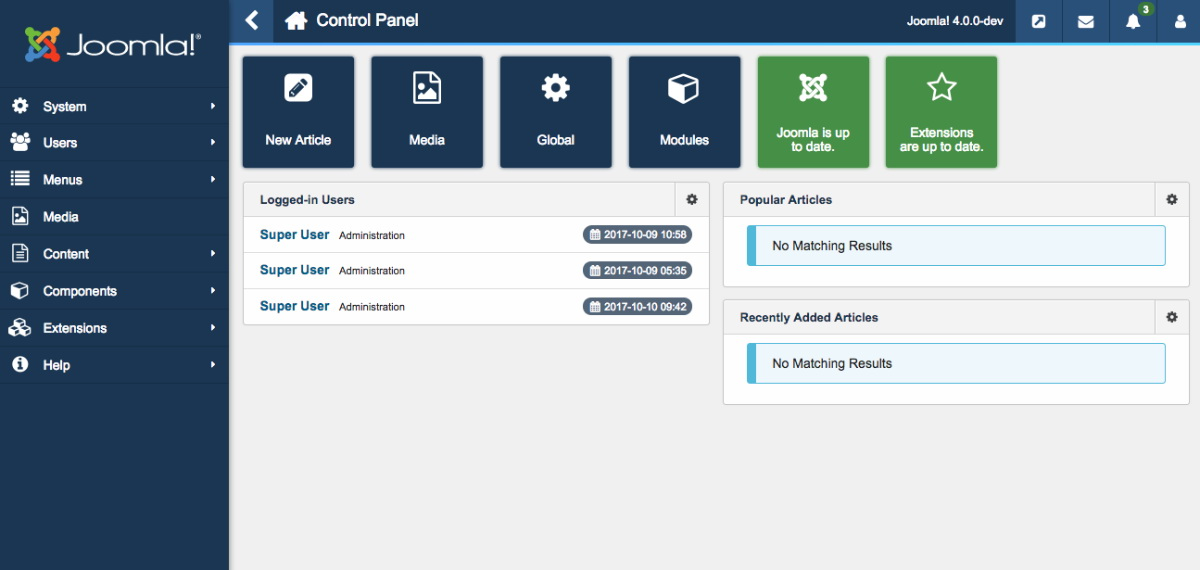Open the private messages envelope icon
This screenshot has height=570, width=1200.
[x=1085, y=21]
